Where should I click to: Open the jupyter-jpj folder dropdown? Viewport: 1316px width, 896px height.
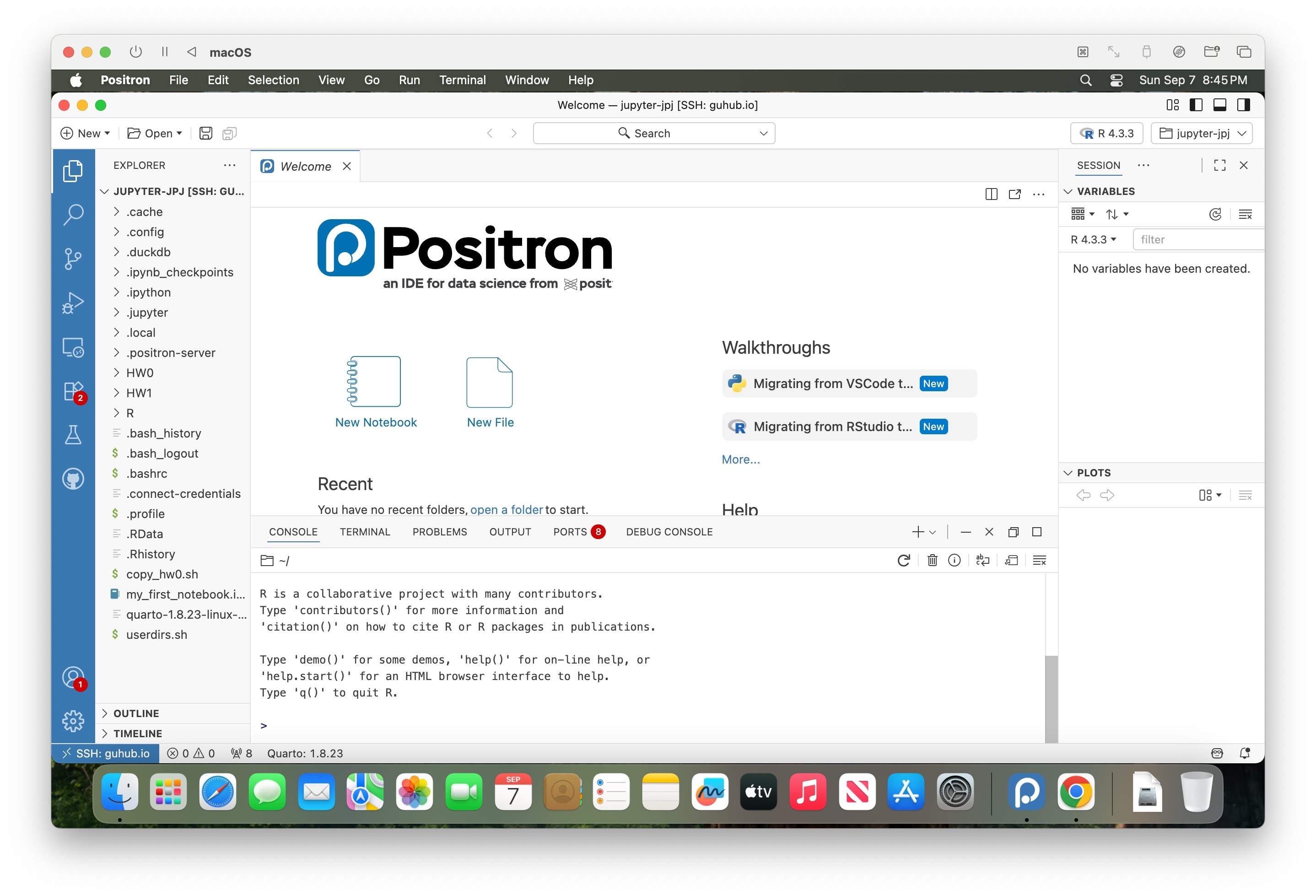[1201, 133]
